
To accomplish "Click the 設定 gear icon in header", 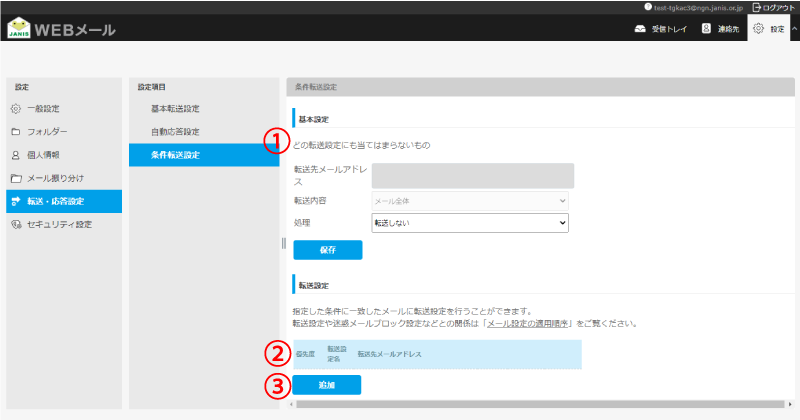I will coord(759,29).
